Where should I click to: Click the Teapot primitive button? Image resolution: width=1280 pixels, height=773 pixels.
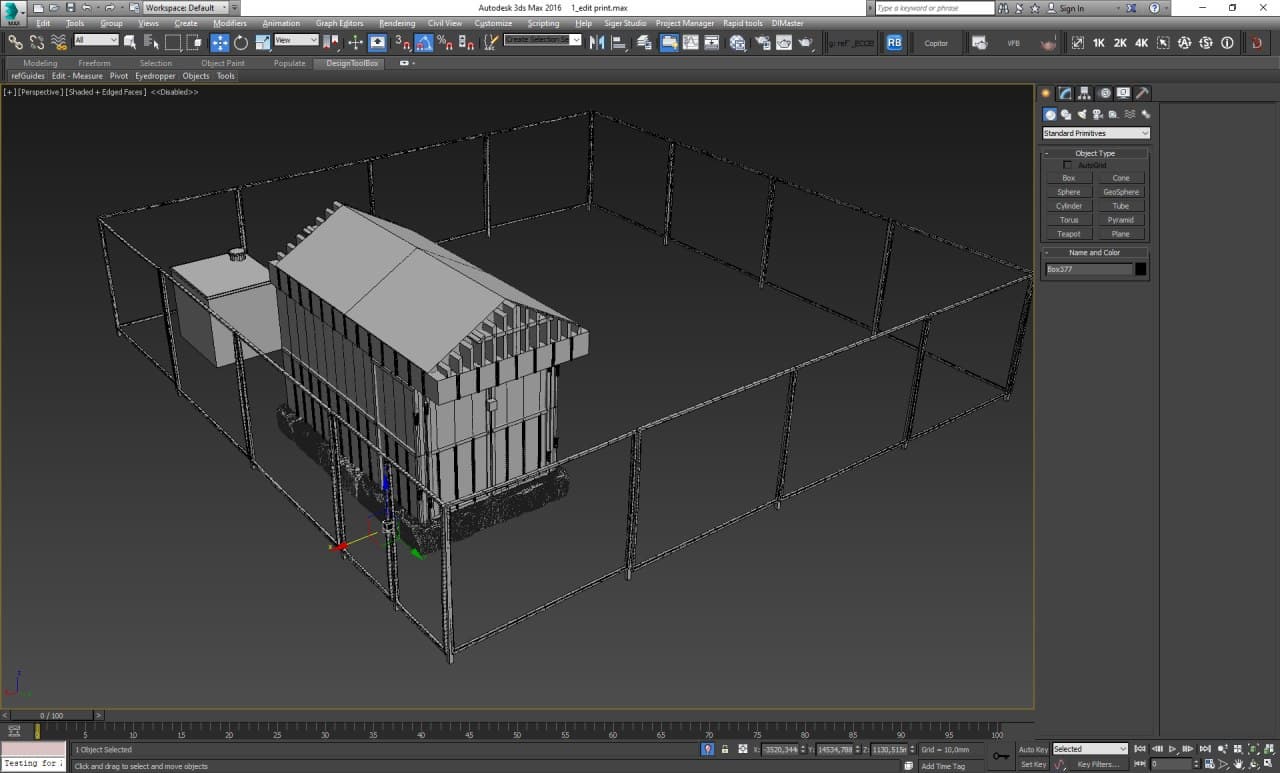point(1069,234)
